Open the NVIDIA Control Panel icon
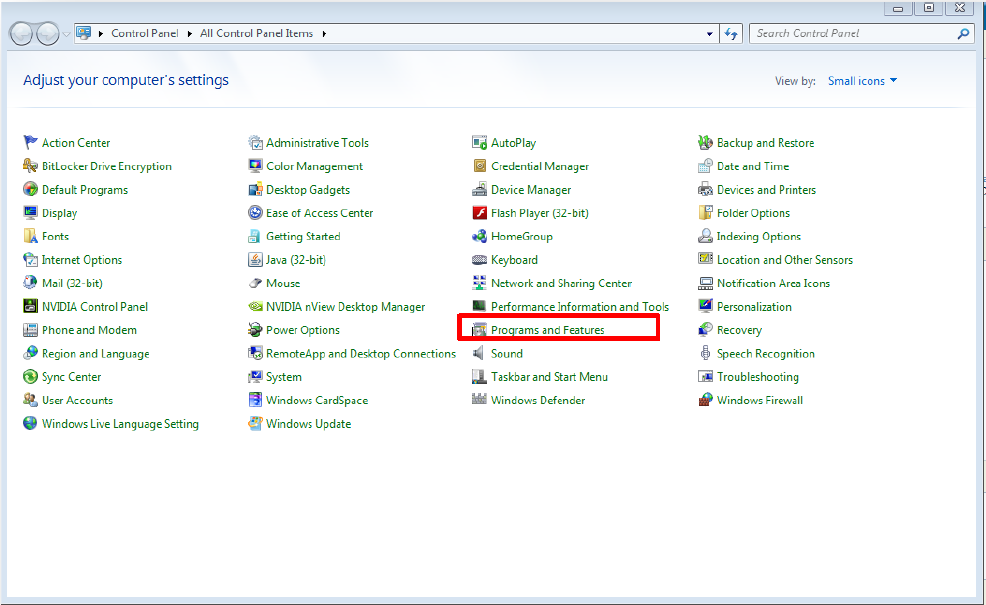Screen dimensions: 986x605 30,306
